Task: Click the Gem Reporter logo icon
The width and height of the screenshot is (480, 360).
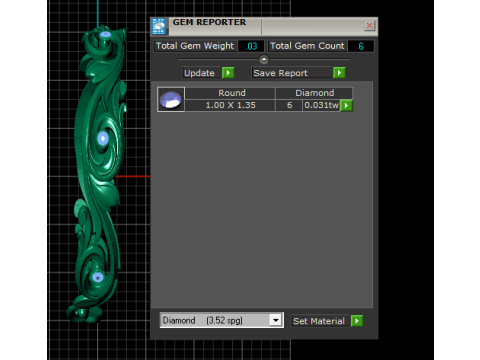Action: point(159,26)
